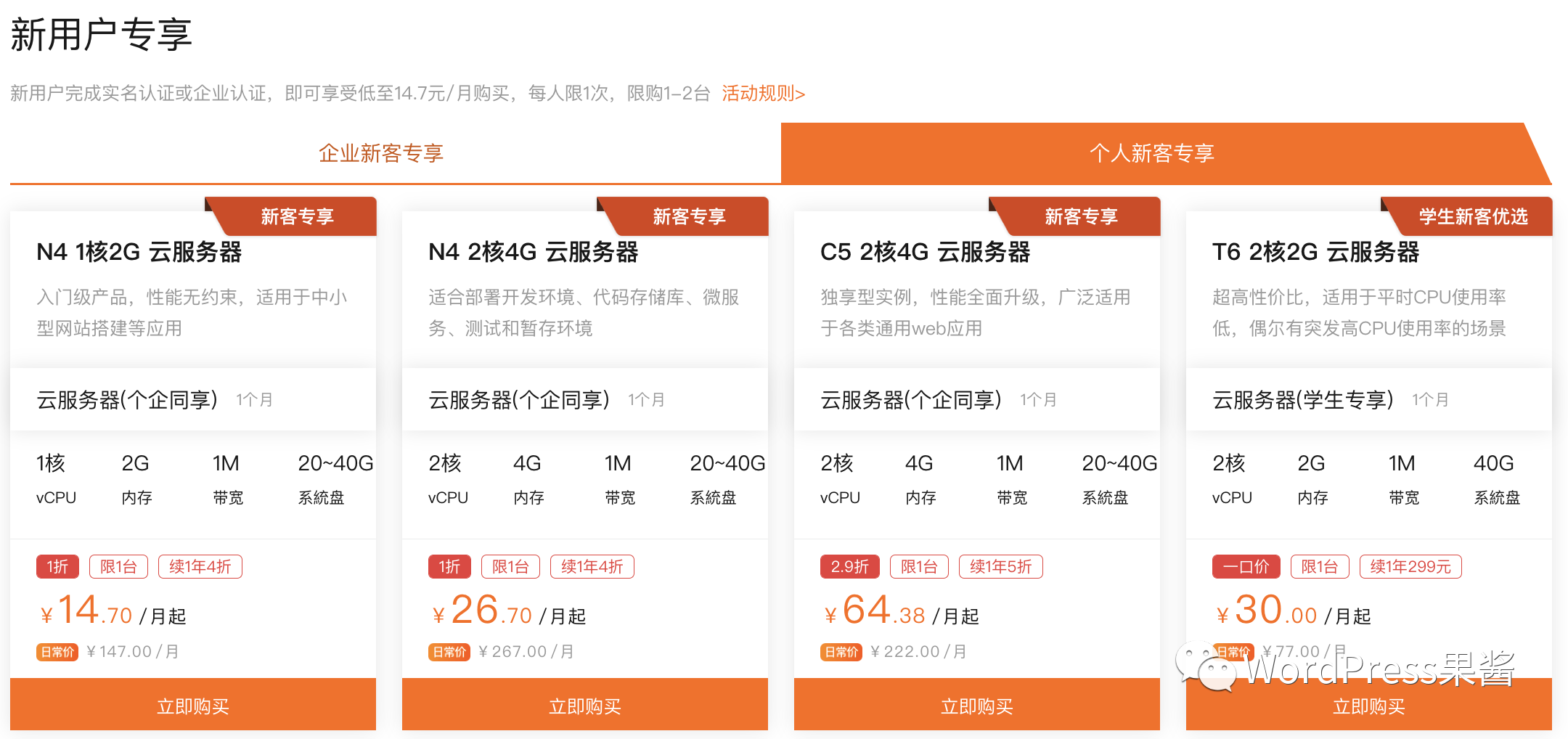Click the ¥26.70 /月起 price
Screen dimensions: 1568x739
point(509,611)
